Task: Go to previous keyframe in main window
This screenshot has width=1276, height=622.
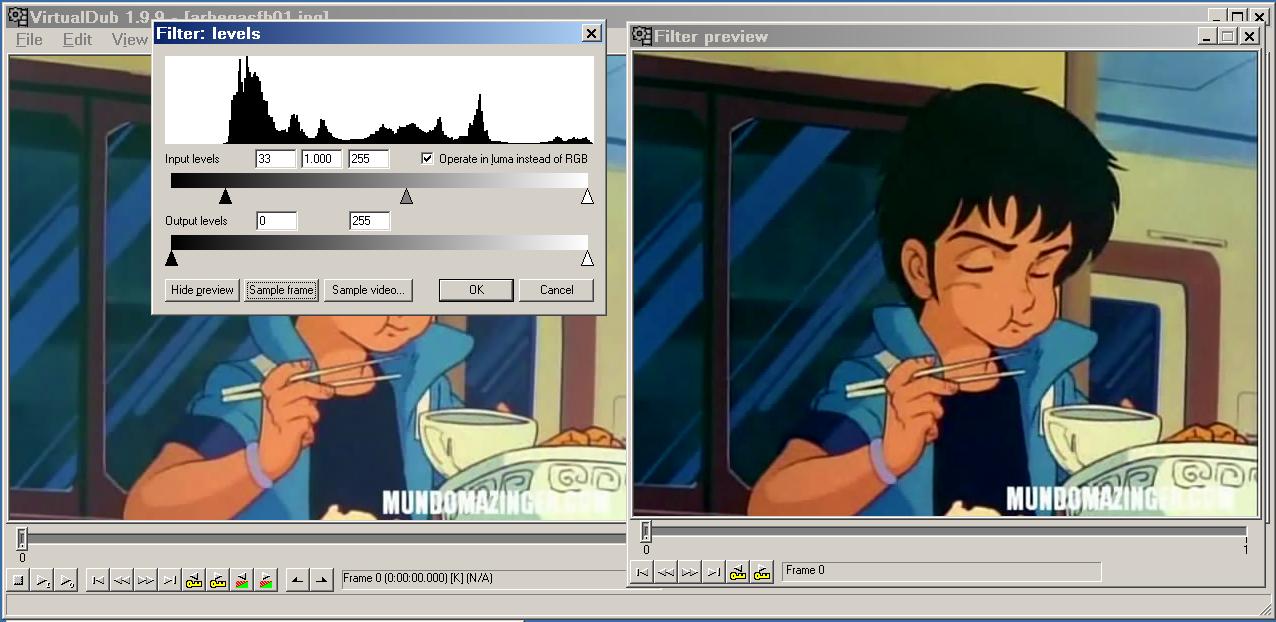Action: coord(194,580)
